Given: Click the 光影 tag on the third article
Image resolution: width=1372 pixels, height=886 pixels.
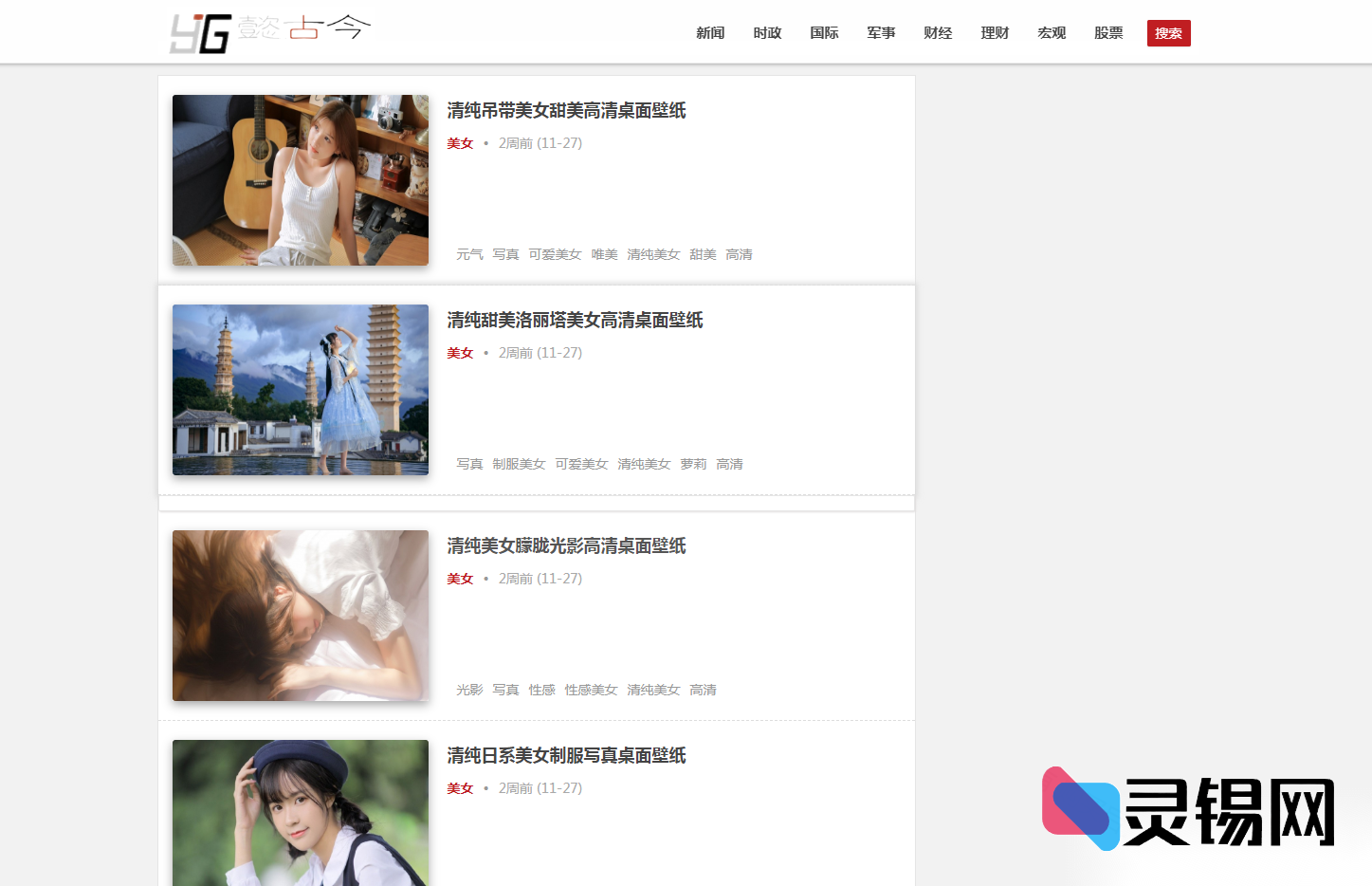Looking at the screenshot, I should (468, 690).
